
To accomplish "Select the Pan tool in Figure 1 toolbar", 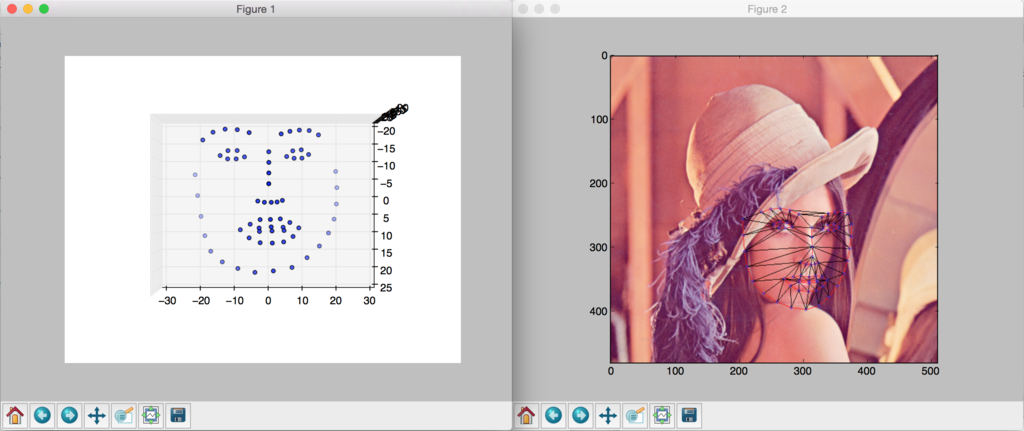I will [x=97, y=415].
